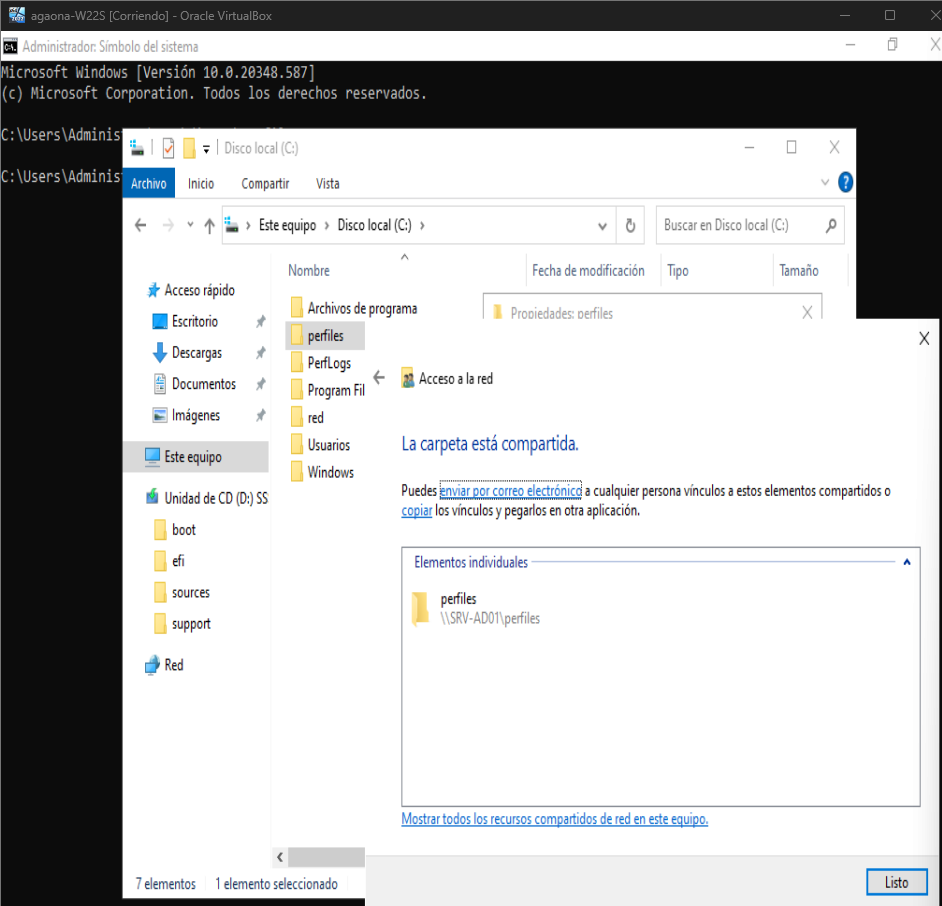Open the Descargas quick access folder
Screen dimensions: 942x906
pos(196,353)
